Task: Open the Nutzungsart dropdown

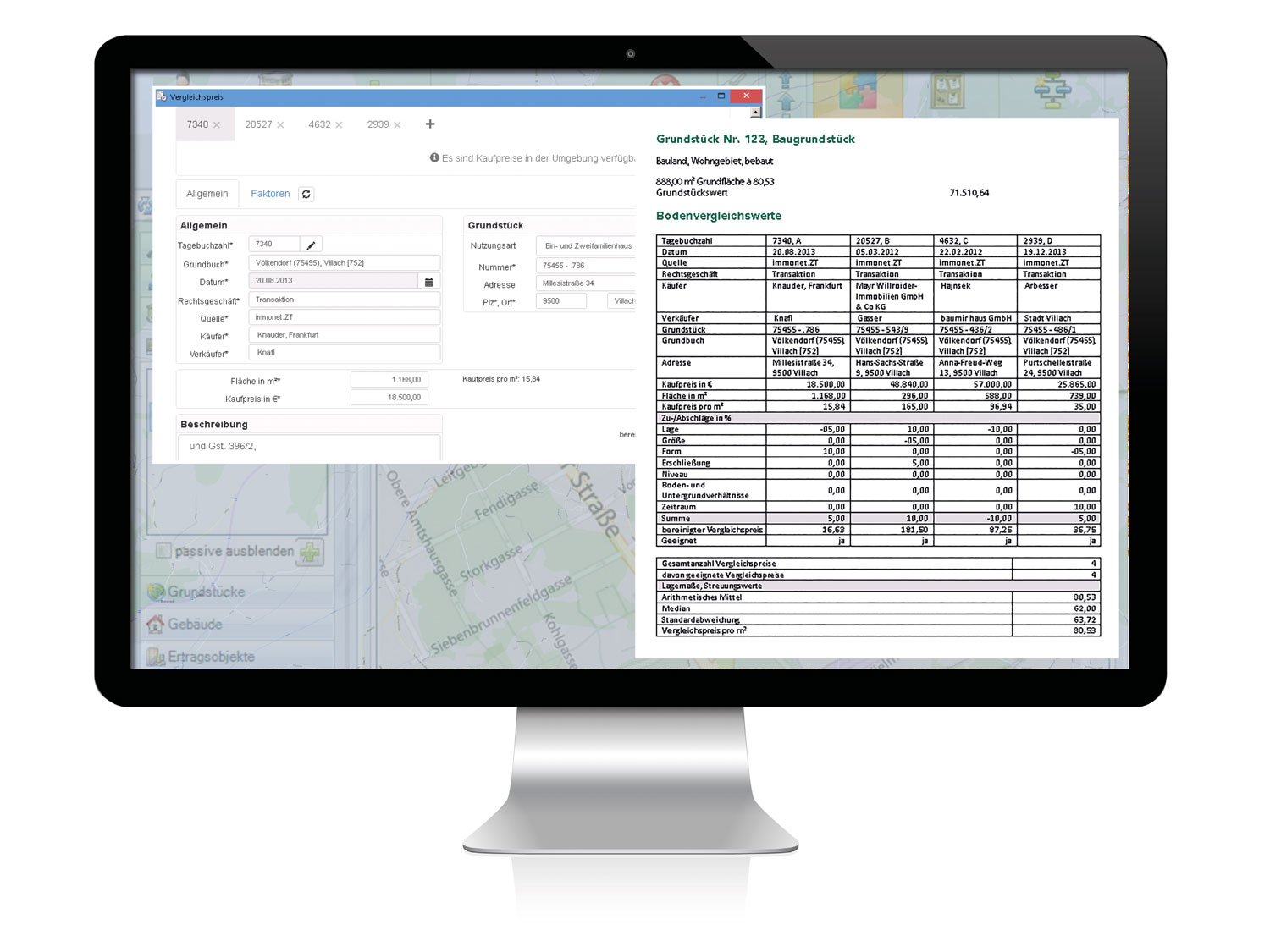Action: pyautogui.click(x=586, y=245)
